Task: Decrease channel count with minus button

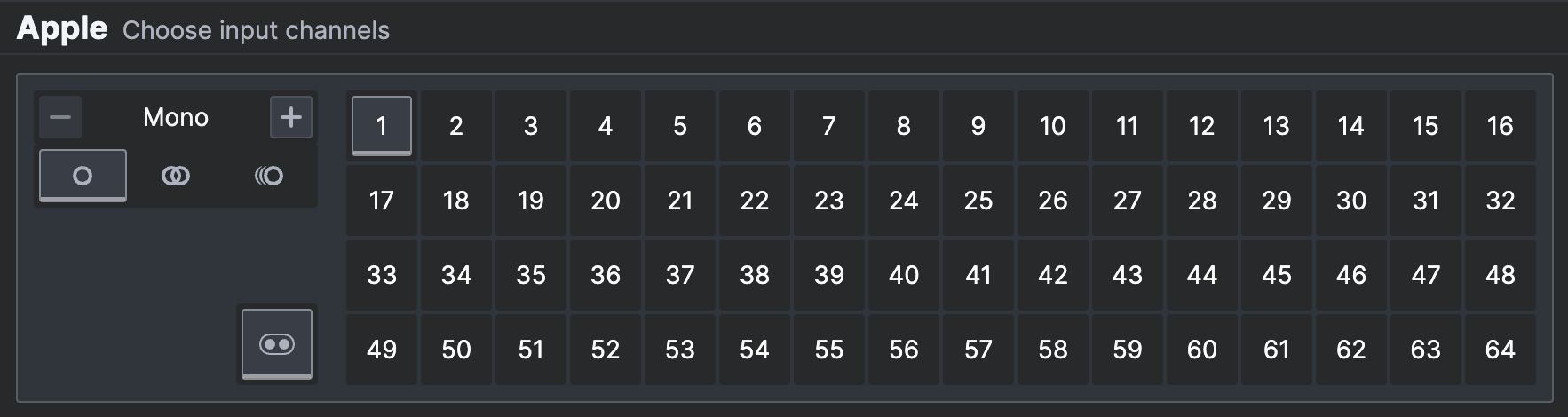Action: pos(60,117)
